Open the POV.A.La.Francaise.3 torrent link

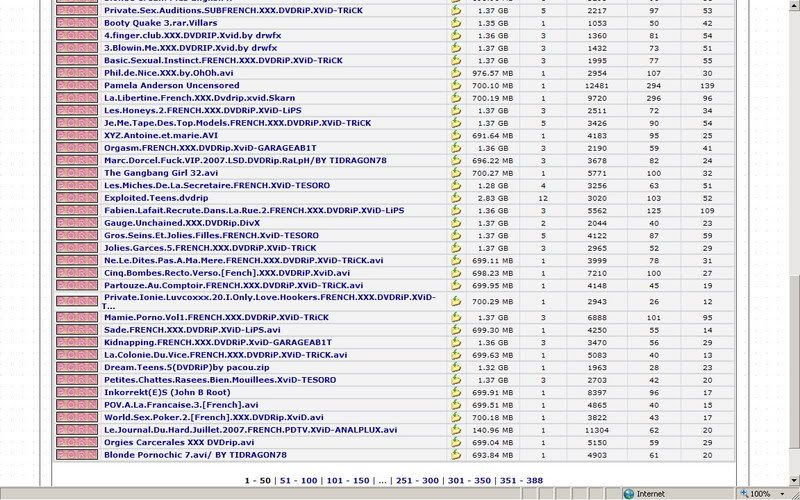click(181, 405)
